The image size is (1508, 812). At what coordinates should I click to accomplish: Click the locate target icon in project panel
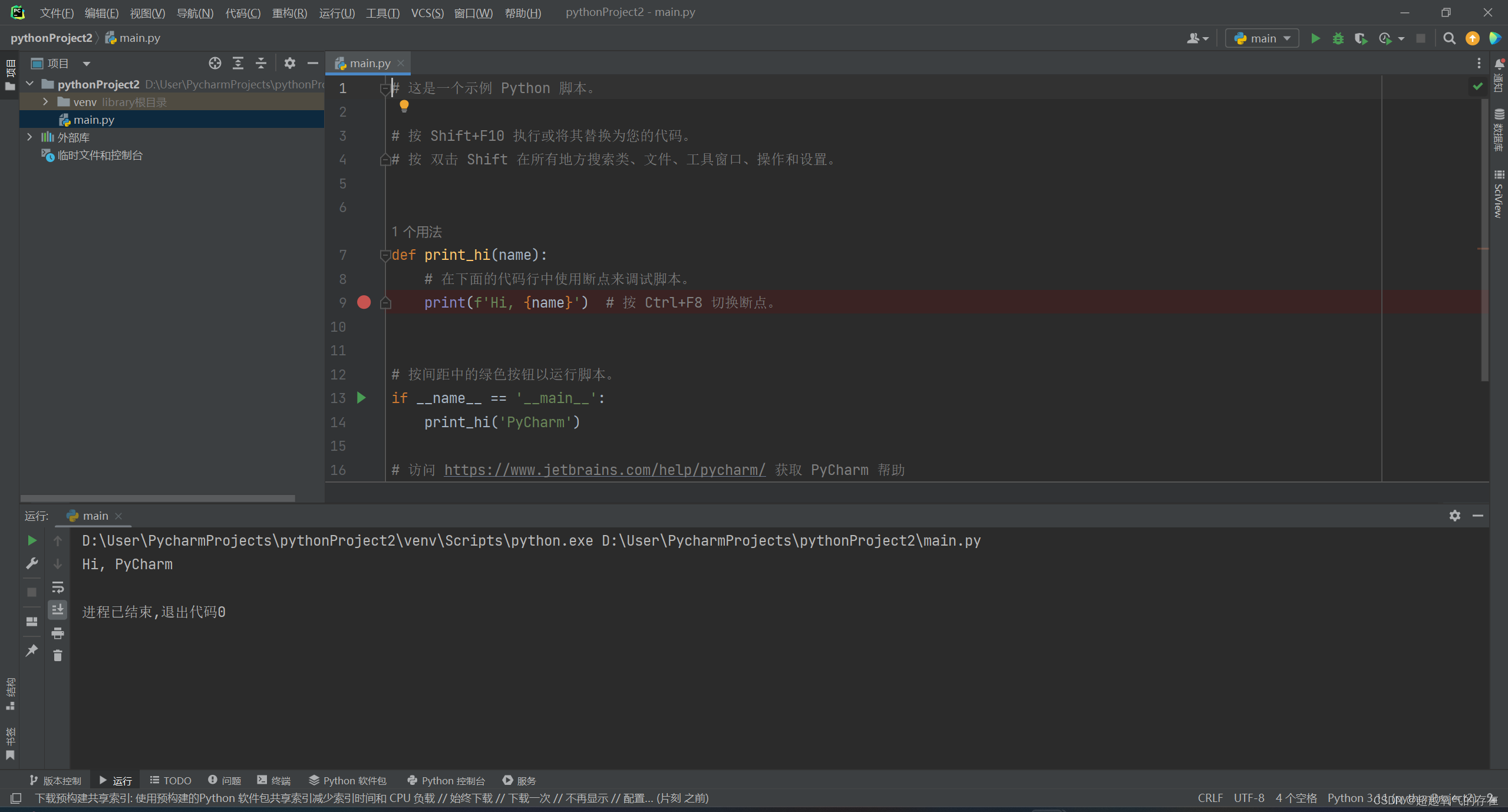pos(215,63)
